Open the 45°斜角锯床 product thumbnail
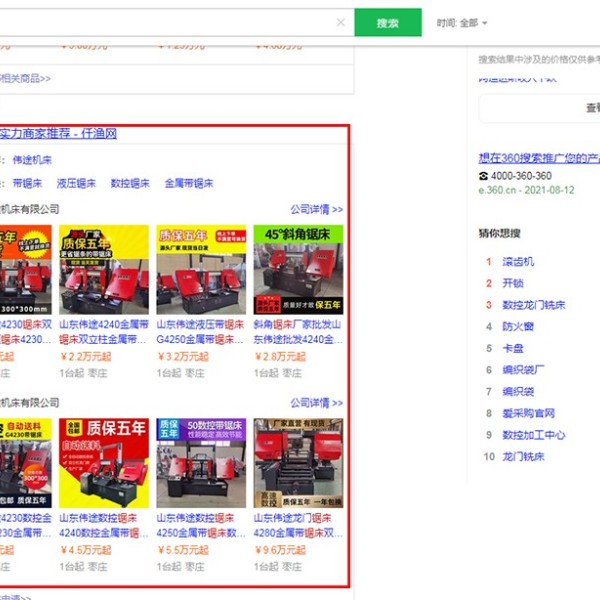This screenshot has width=600, height=600. pos(298,270)
